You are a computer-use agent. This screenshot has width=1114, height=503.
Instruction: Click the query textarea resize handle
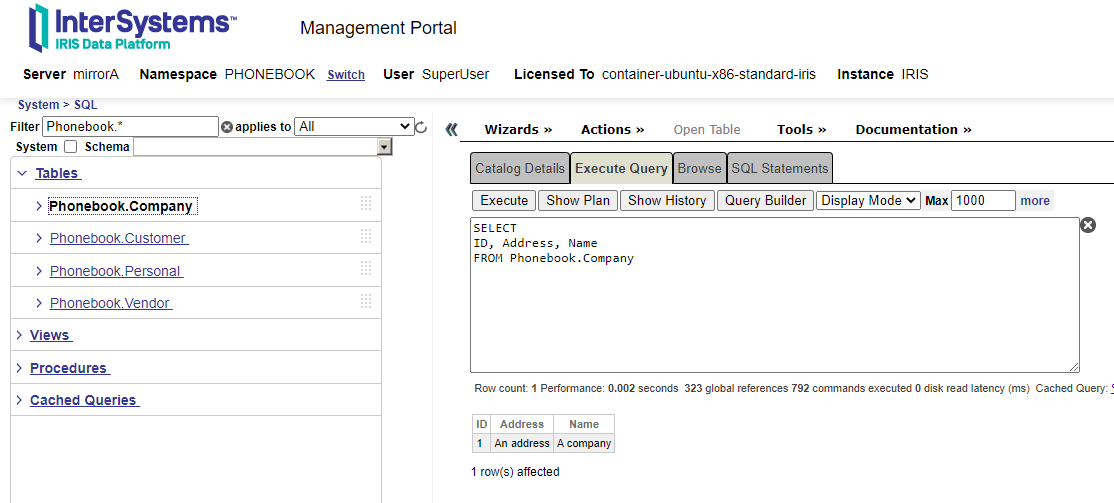point(1074,367)
